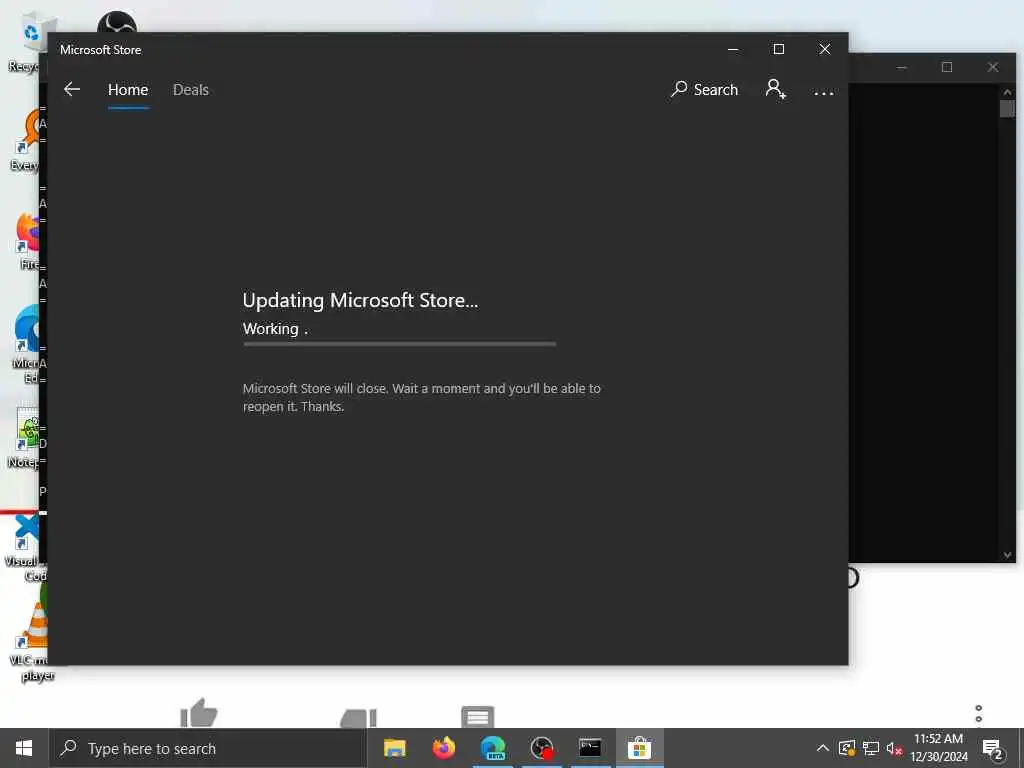The width and height of the screenshot is (1024, 768).
Task: Close the Microsoft Store window
Action: tap(825, 50)
